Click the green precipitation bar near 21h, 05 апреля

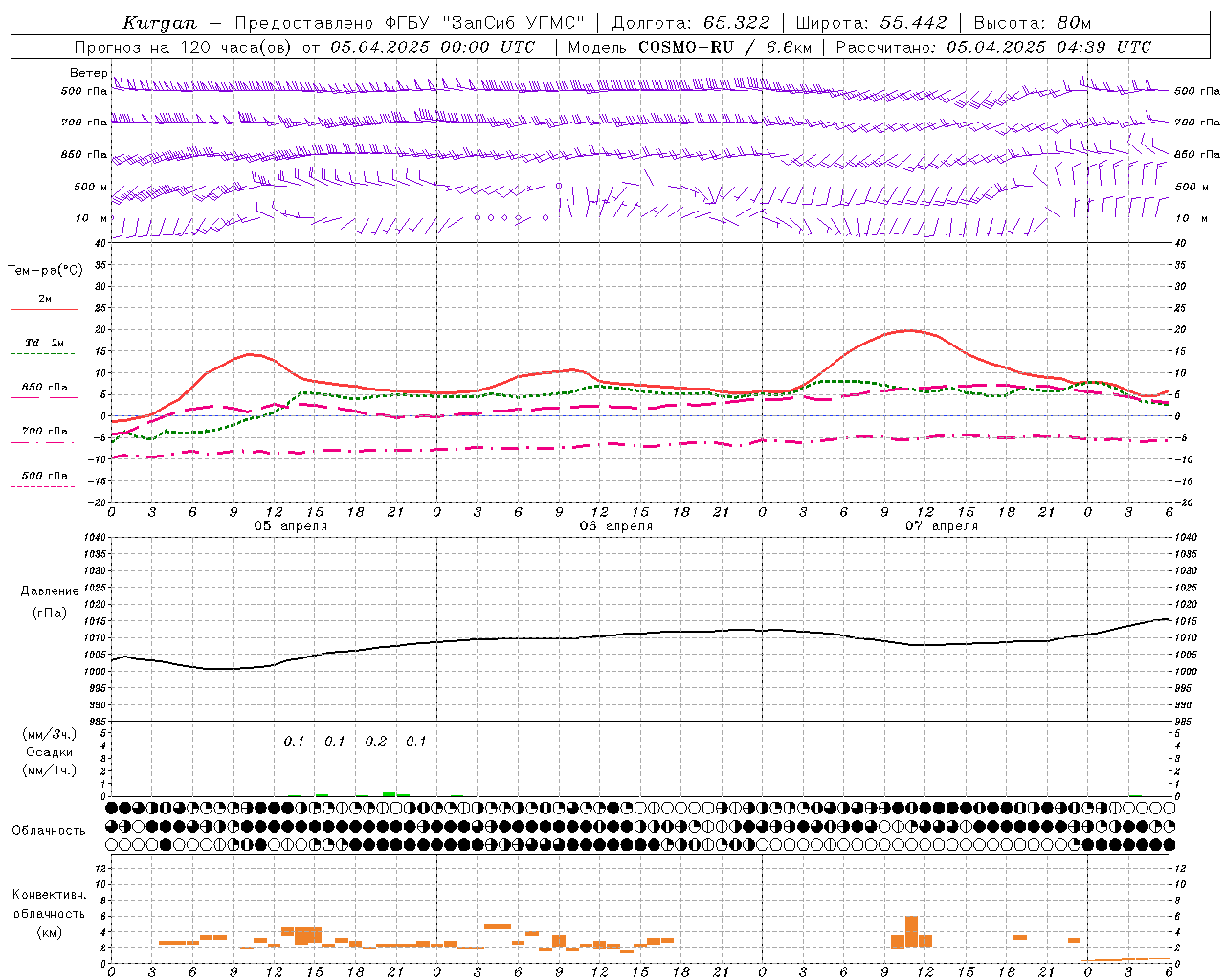point(390,793)
